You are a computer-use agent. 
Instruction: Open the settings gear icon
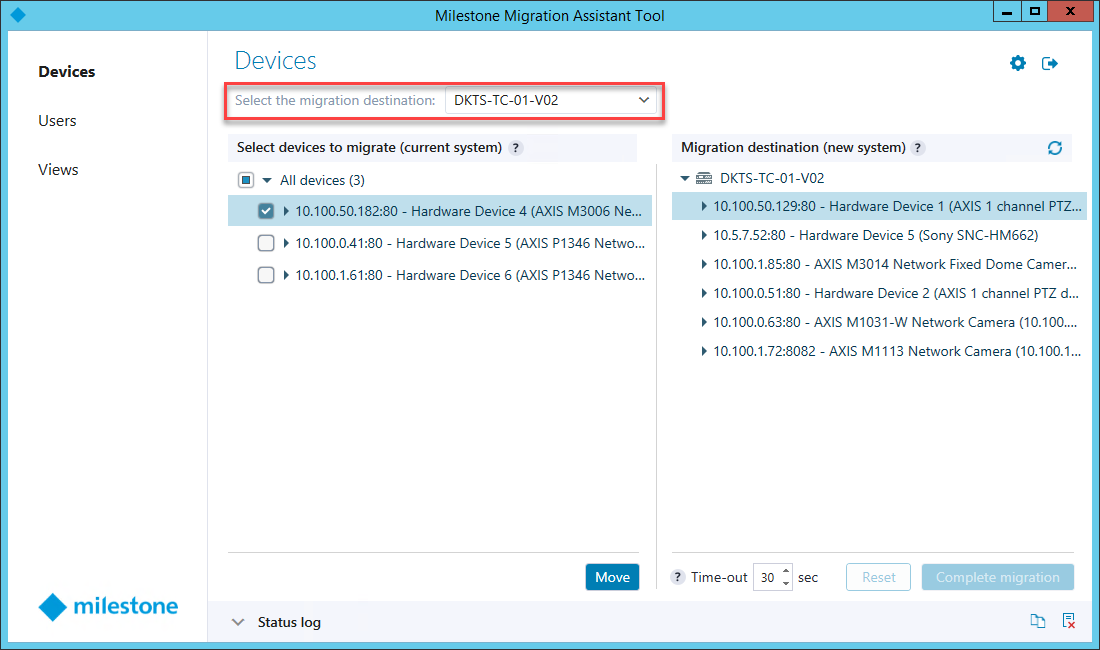click(1018, 64)
